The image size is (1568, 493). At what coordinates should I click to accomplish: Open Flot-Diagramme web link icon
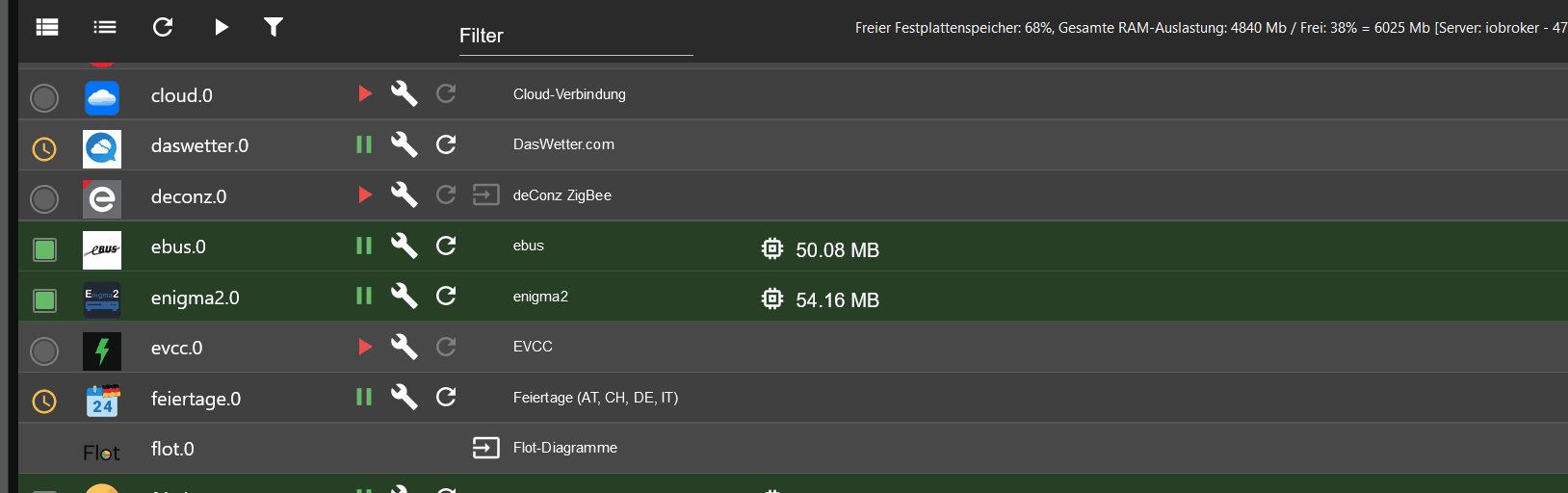pos(486,448)
